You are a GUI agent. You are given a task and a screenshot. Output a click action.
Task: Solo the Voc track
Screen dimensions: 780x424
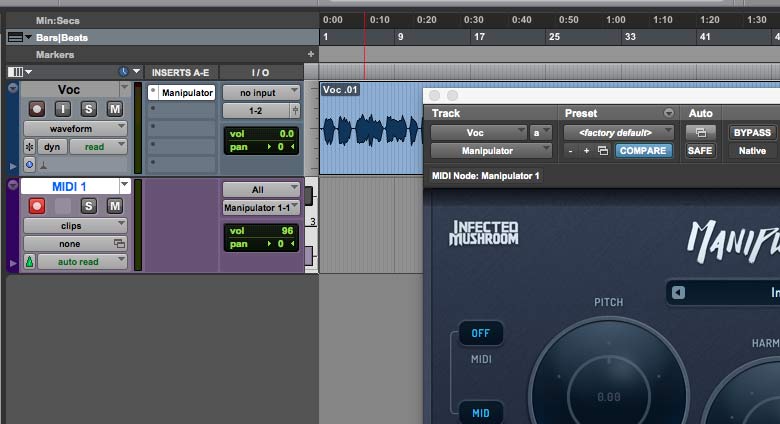click(88, 109)
